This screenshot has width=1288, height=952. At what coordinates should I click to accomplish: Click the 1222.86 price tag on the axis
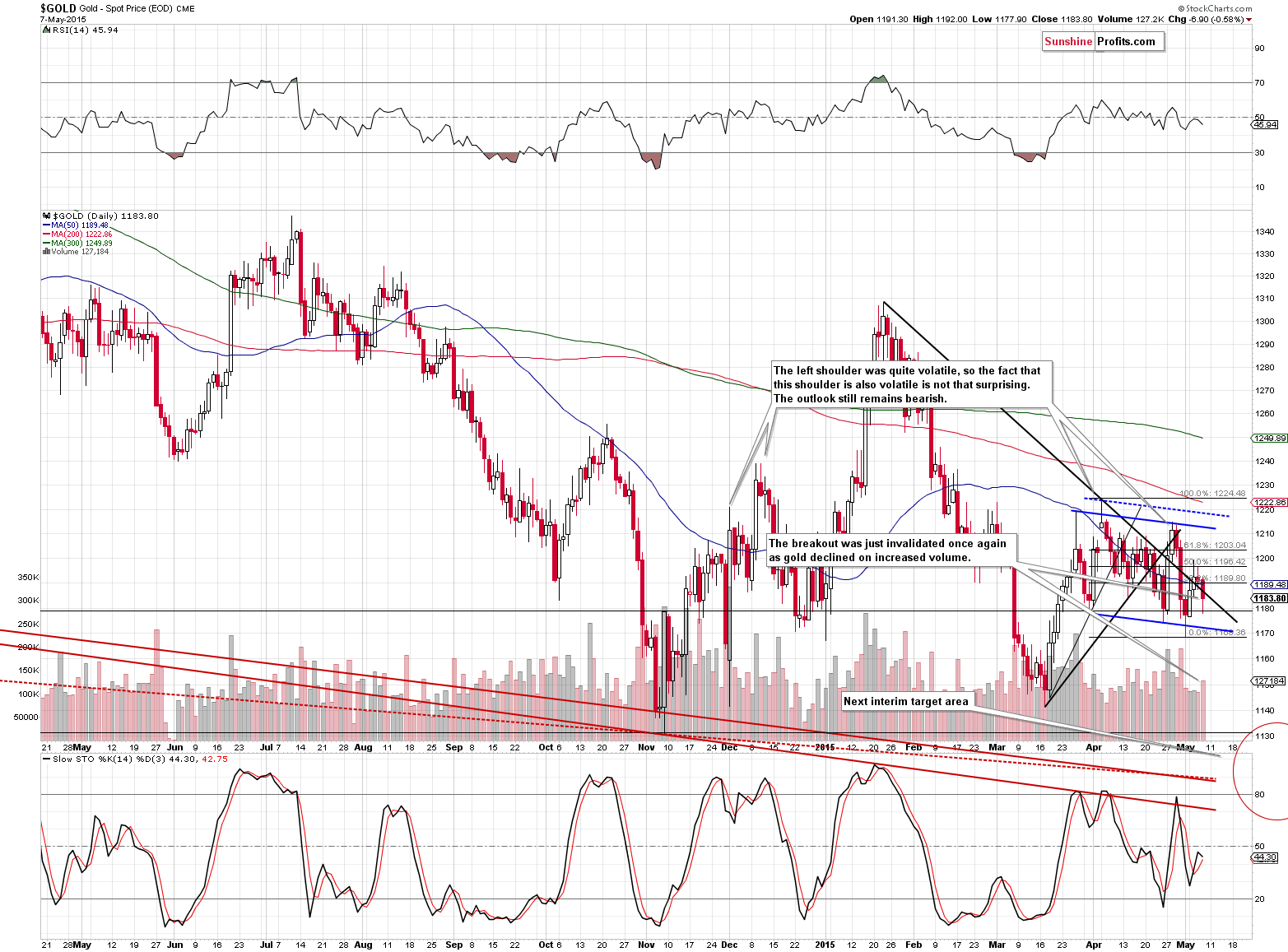pyautogui.click(x=1269, y=502)
